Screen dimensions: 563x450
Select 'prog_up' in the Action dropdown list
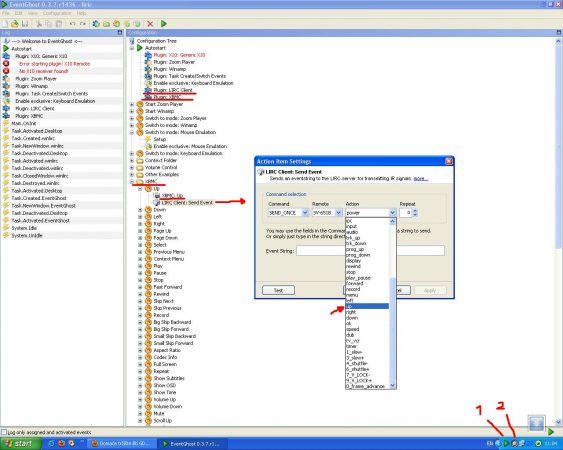click(x=367, y=249)
